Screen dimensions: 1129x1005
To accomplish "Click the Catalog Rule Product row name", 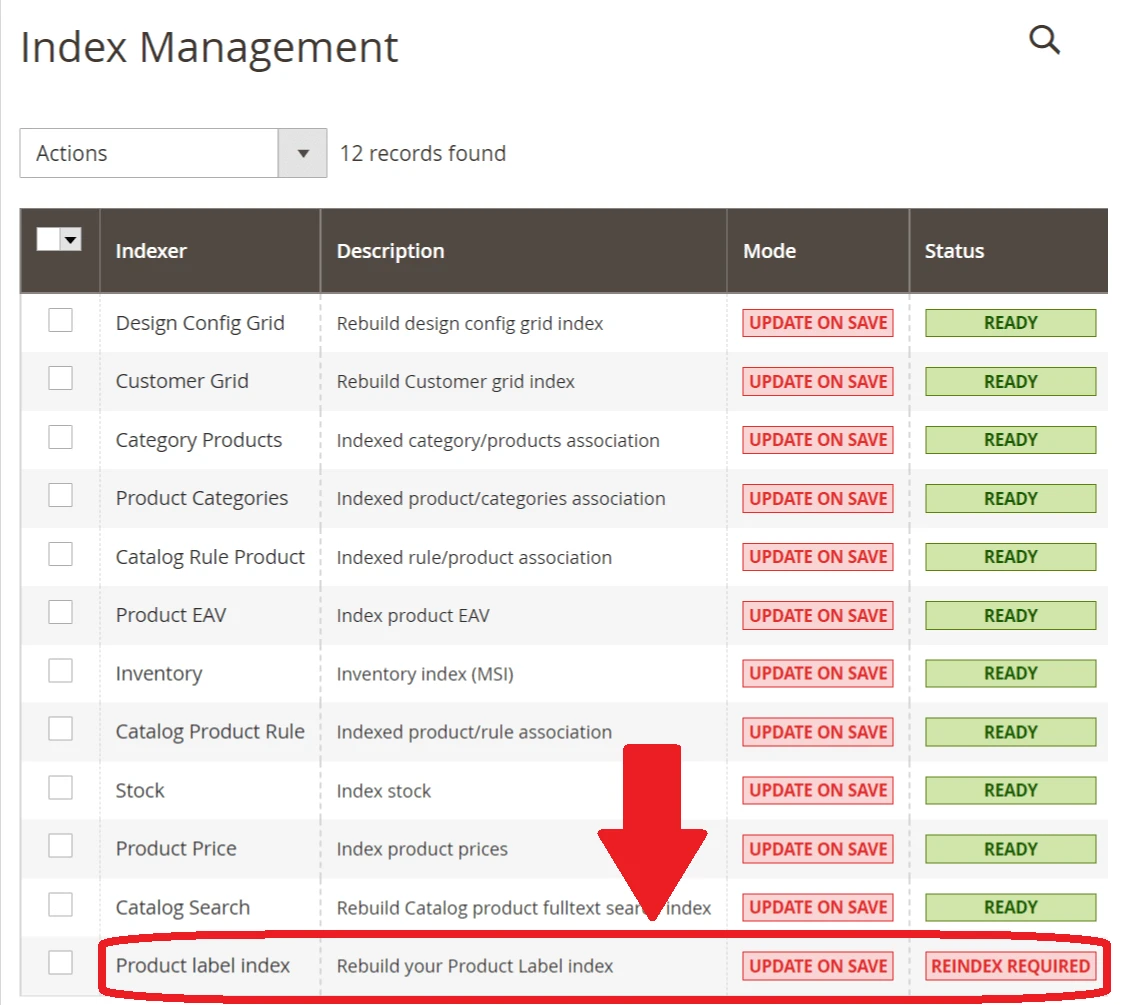I will 210,557.
